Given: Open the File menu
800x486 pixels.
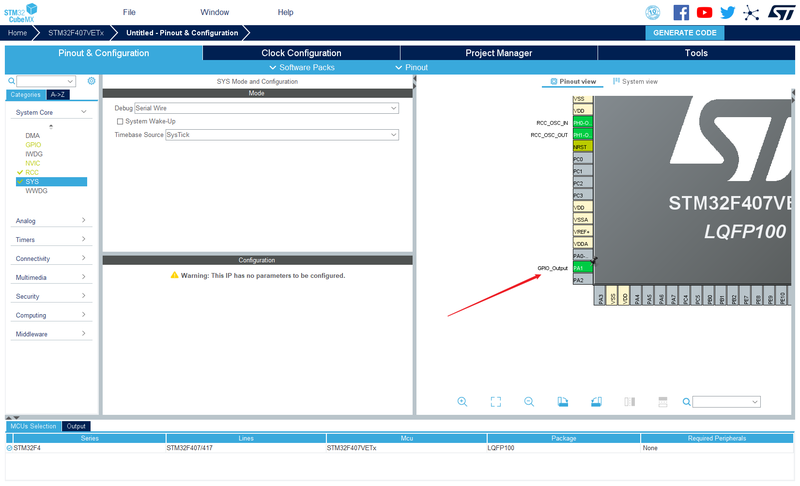Looking at the screenshot, I should [x=129, y=12].
